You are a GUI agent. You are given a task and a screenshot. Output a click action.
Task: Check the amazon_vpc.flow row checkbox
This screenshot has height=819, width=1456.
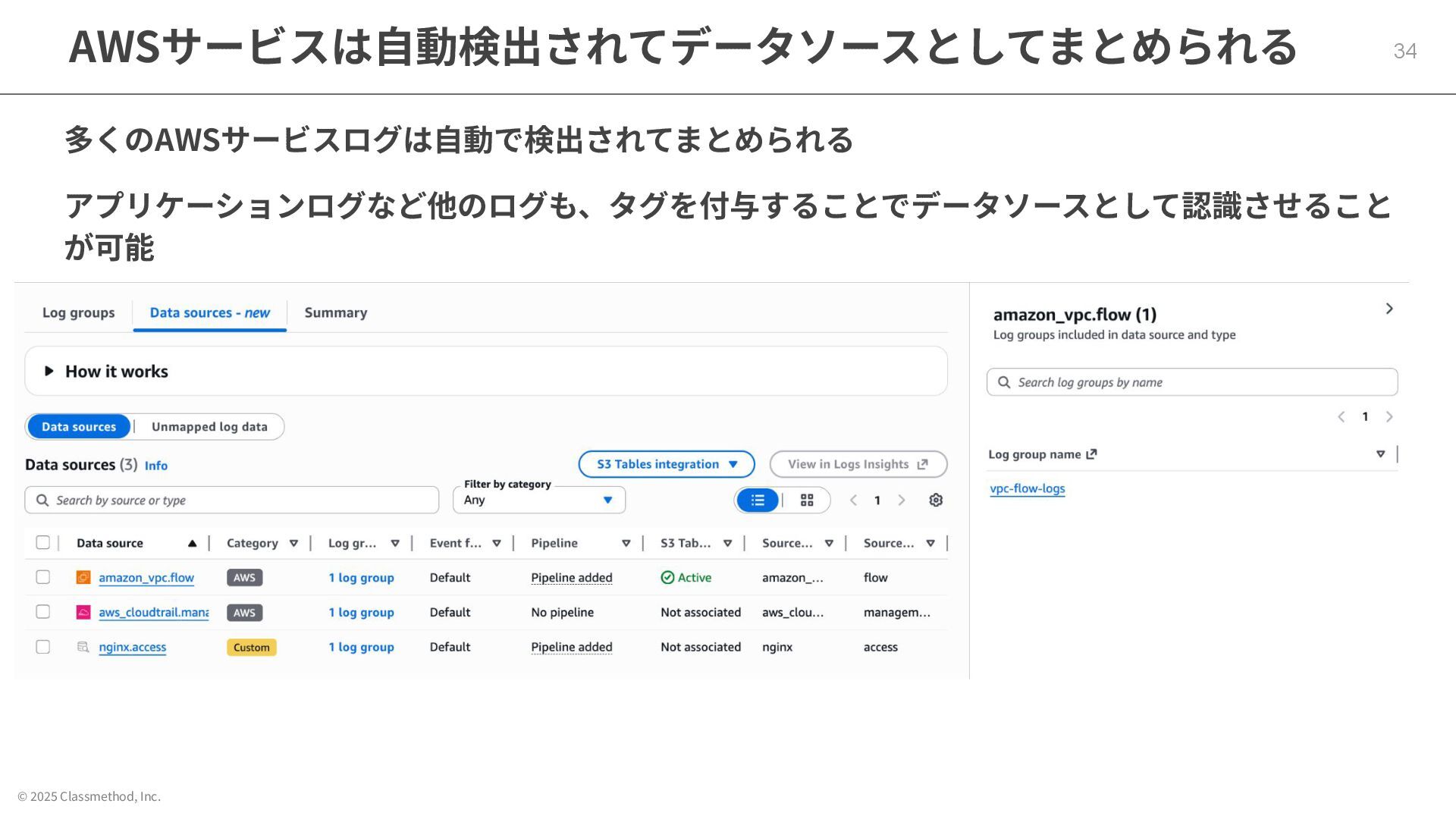[x=43, y=578]
